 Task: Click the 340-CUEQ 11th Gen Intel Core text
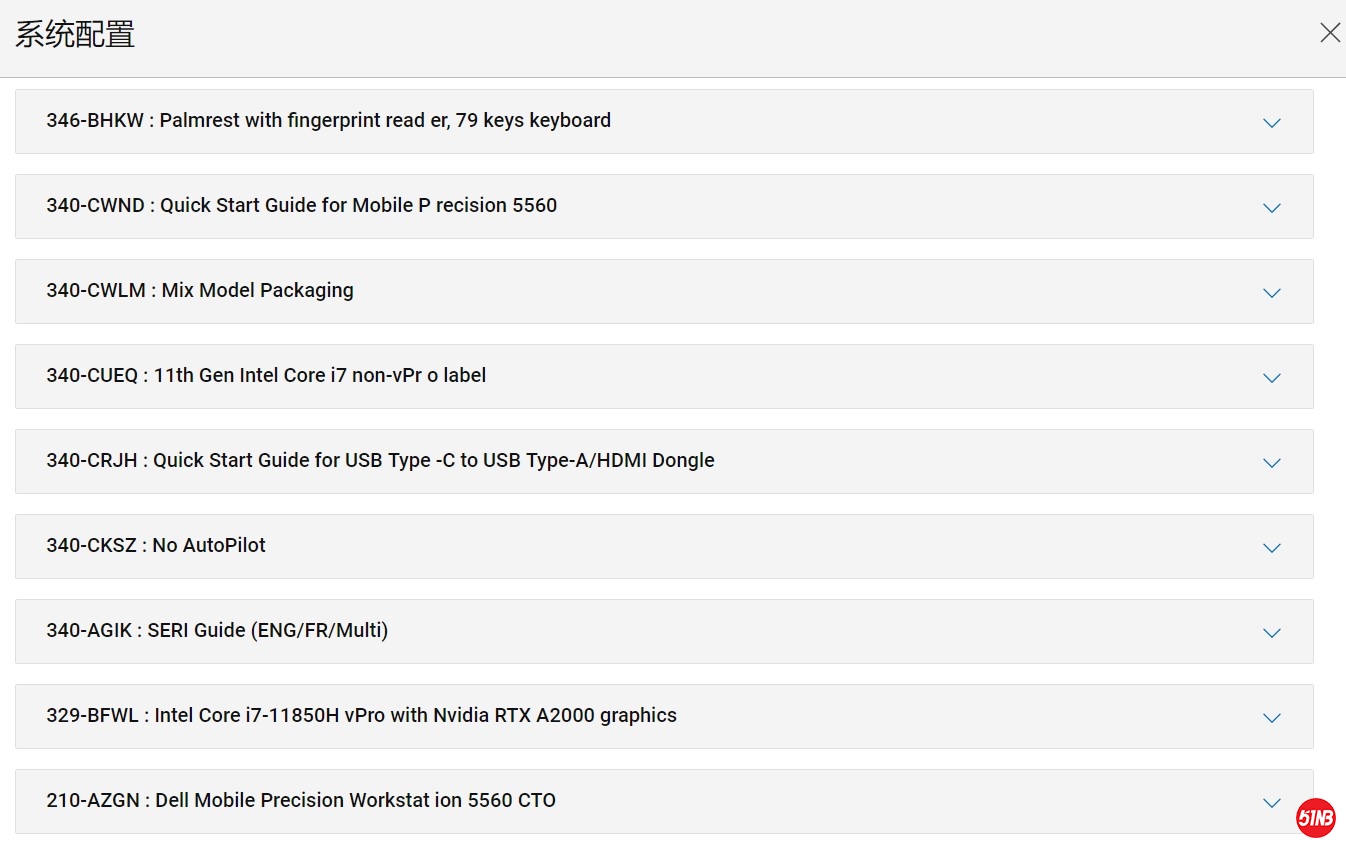point(266,376)
